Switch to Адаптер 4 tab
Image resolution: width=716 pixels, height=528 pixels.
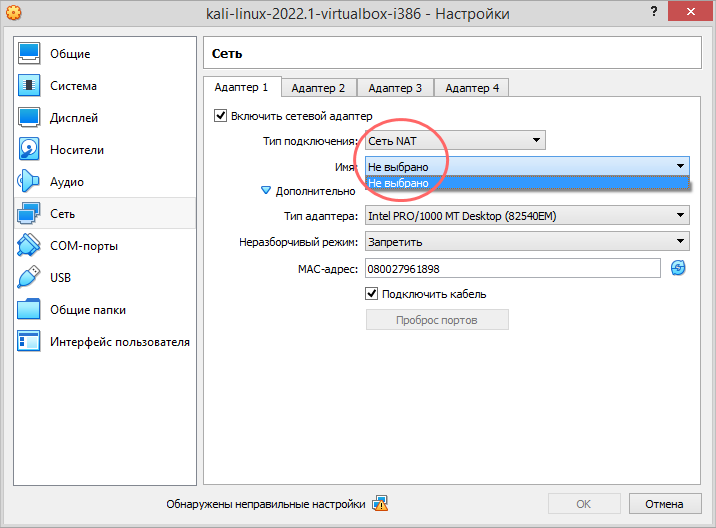472,88
